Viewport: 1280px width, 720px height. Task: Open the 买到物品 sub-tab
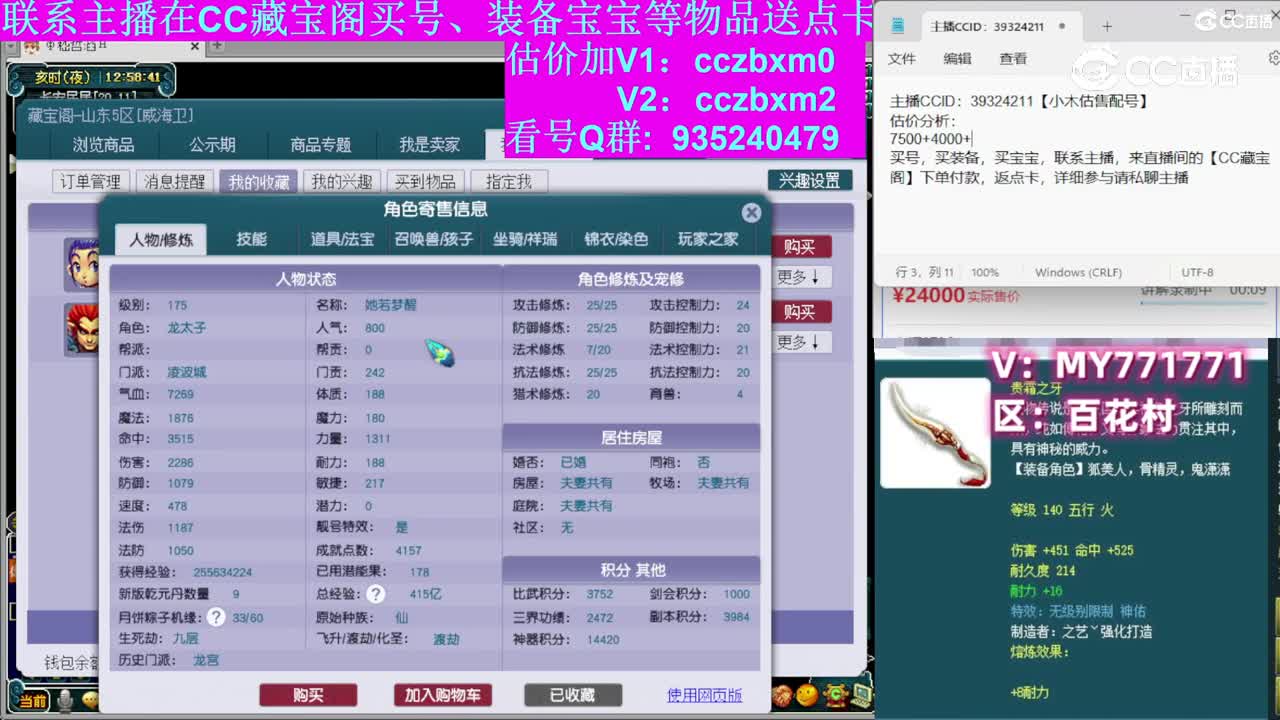425,182
